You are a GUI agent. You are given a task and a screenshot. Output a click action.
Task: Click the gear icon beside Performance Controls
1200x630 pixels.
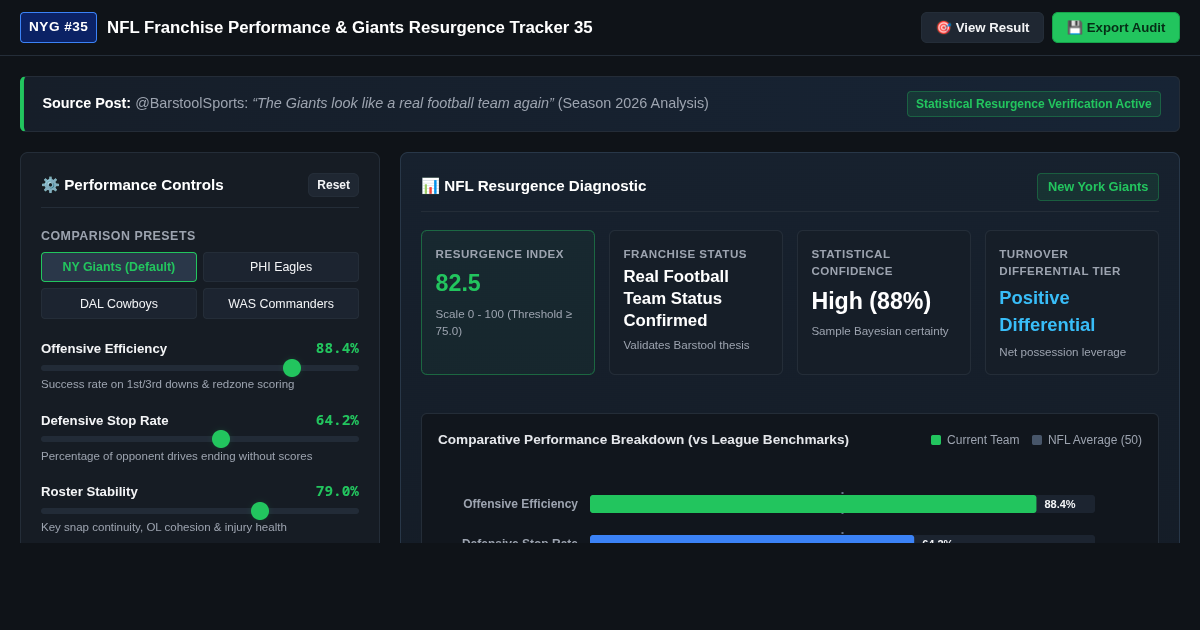(50, 185)
